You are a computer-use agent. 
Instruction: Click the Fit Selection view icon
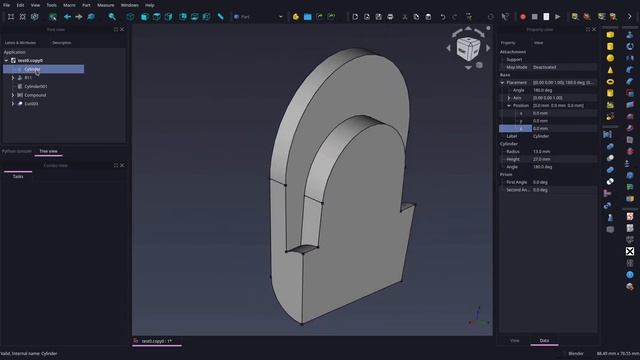tap(22, 17)
